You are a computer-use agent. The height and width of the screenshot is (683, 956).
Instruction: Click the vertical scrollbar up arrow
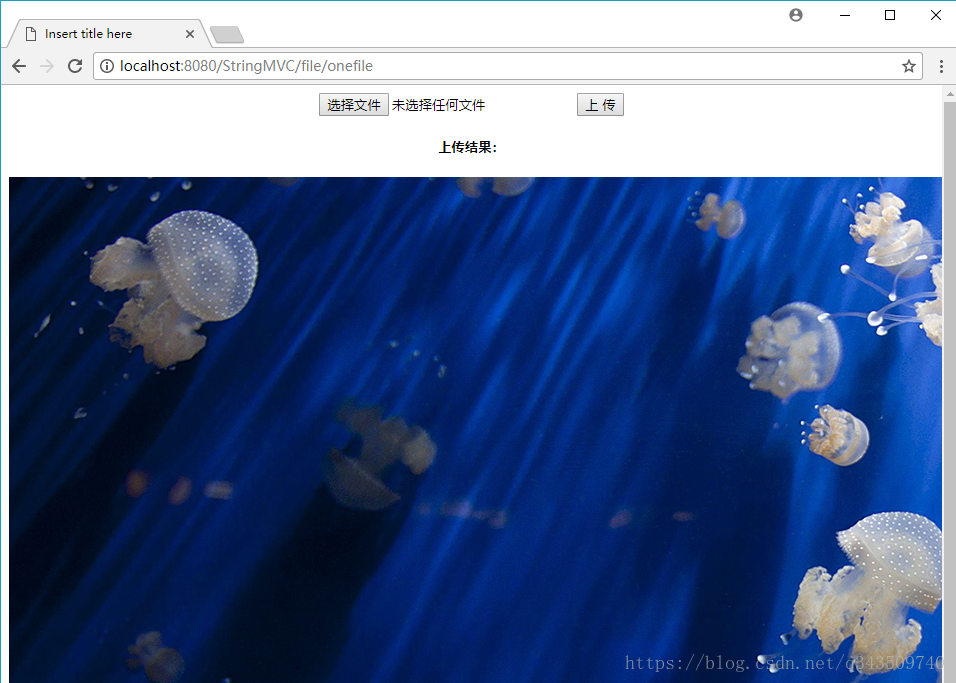point(949,94)
